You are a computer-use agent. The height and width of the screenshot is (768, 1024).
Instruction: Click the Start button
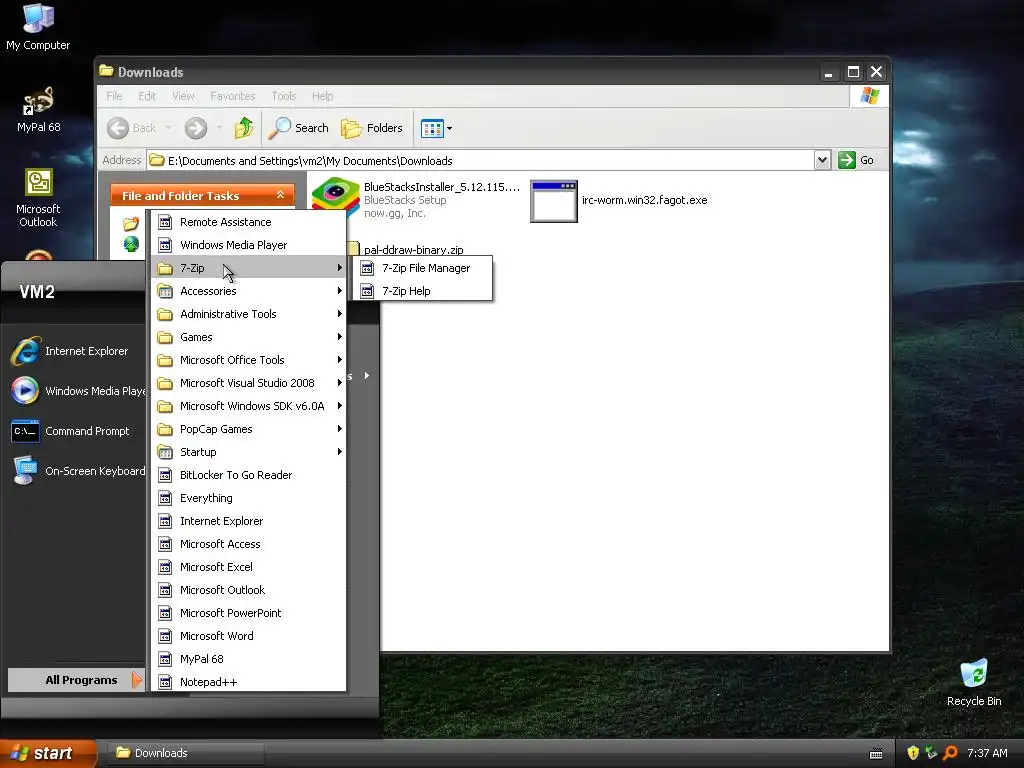pos(48,753)
